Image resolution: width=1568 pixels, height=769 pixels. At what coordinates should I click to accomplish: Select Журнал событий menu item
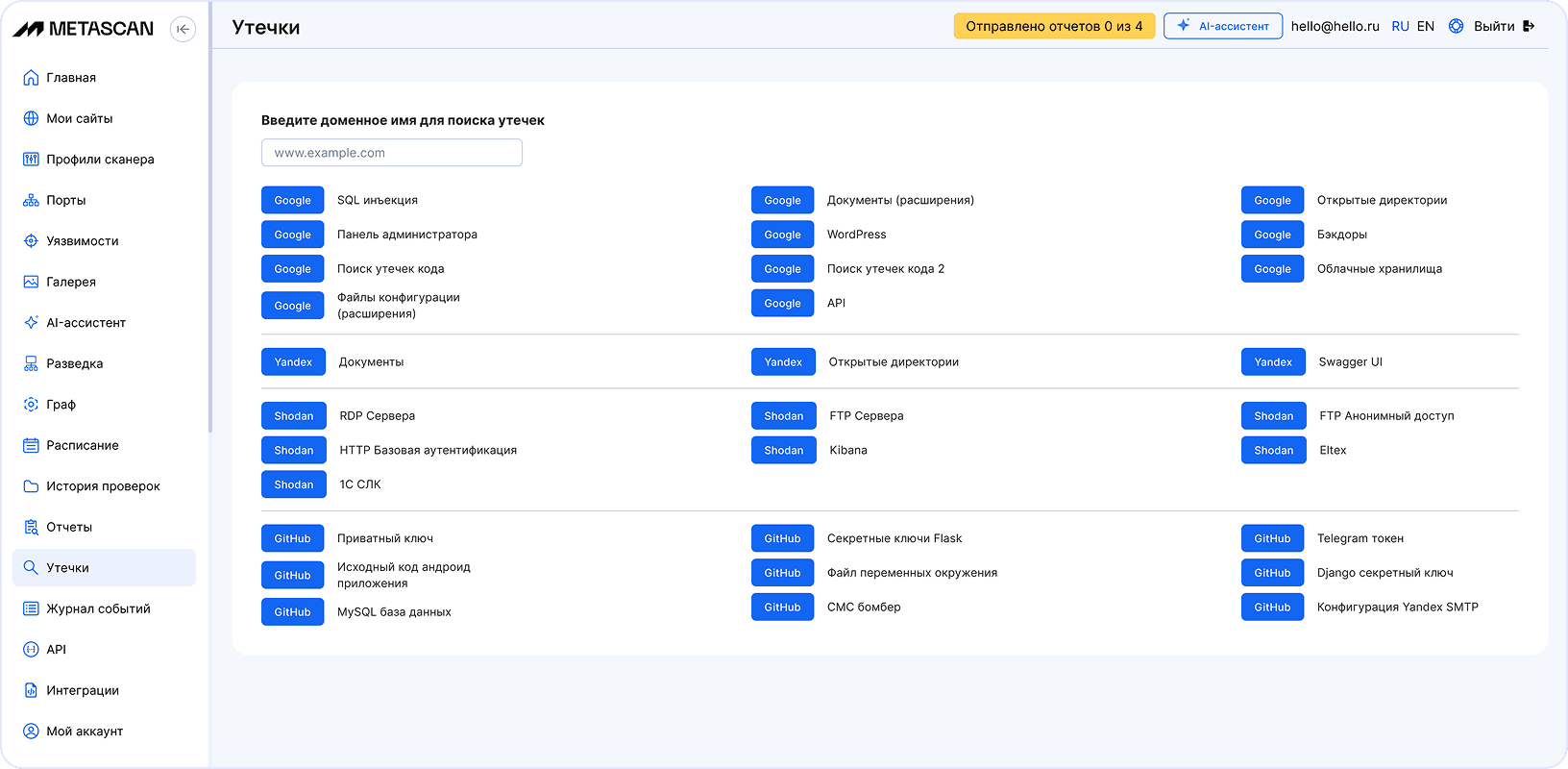(x=104, y=608)
